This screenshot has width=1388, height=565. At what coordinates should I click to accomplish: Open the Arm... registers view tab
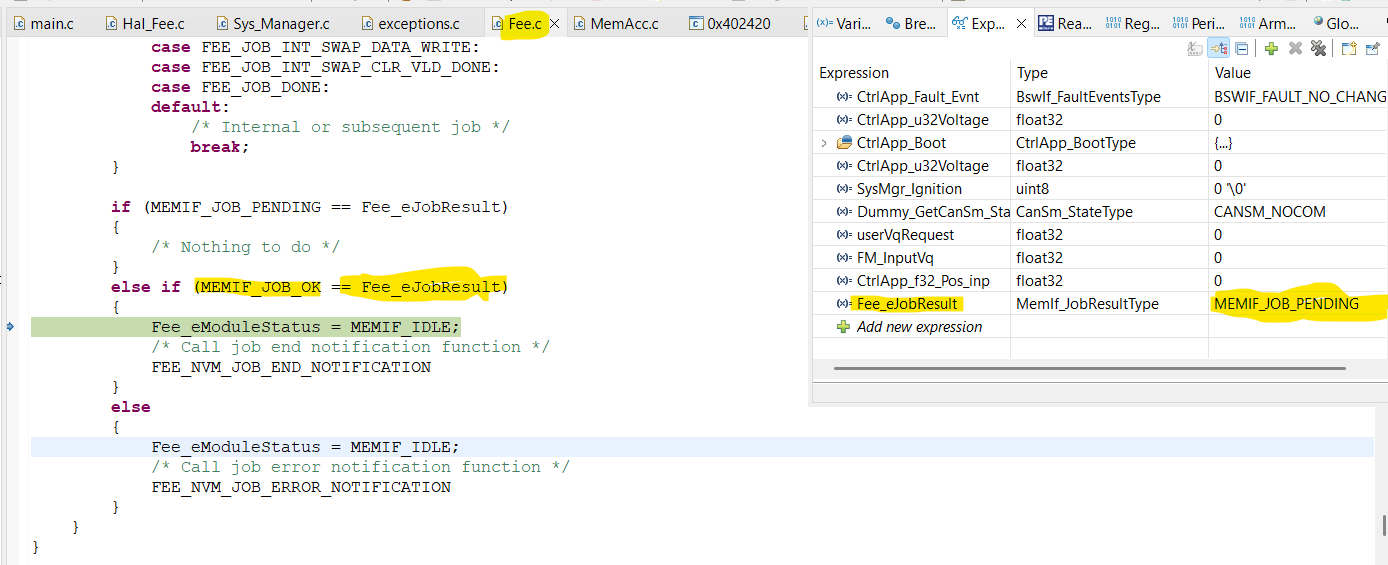(x=1267, y=23)
